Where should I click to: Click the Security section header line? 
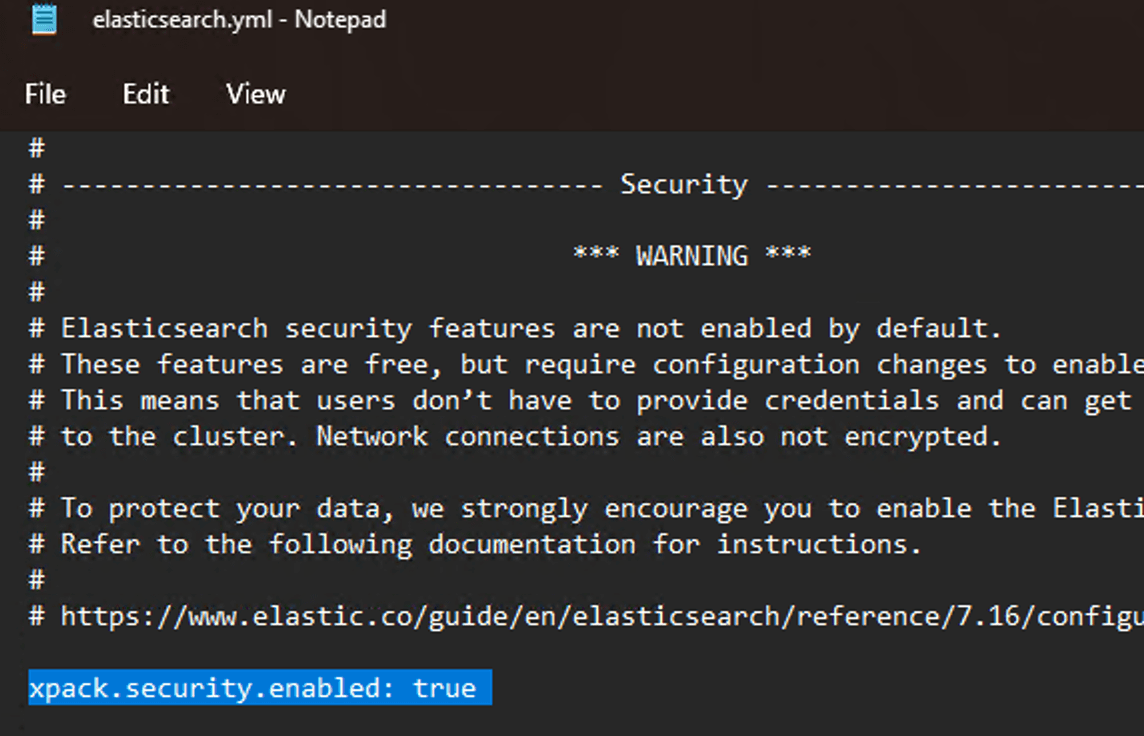[x=683, y=183]
